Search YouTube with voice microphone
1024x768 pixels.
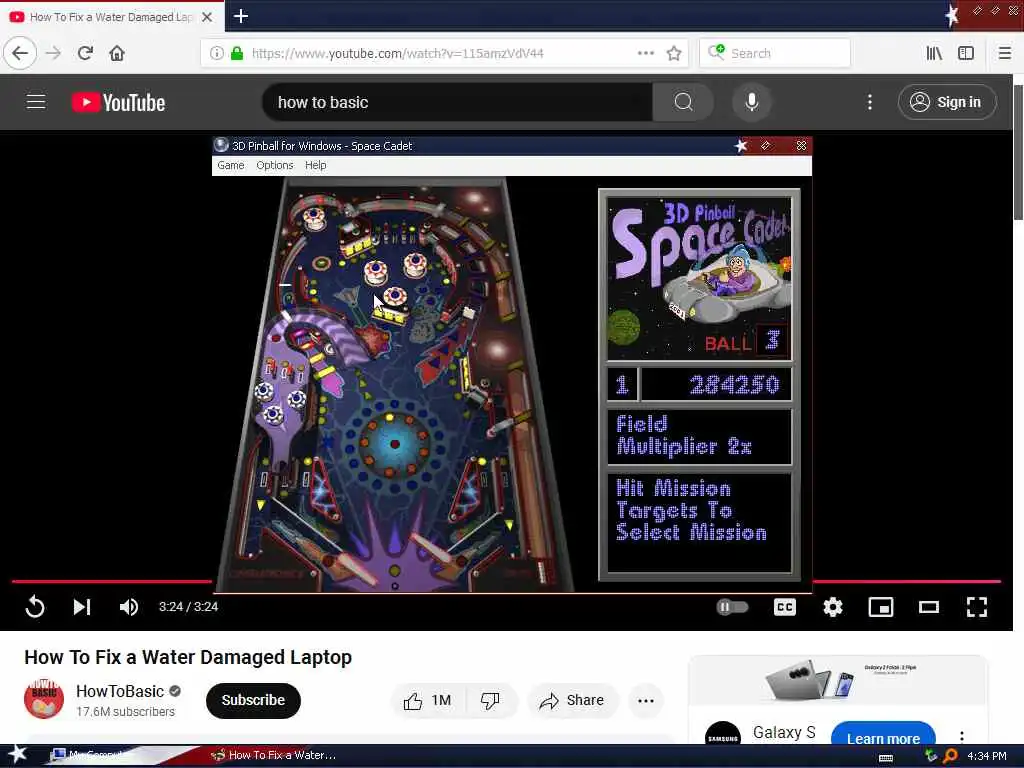click(x=752, y=102)
